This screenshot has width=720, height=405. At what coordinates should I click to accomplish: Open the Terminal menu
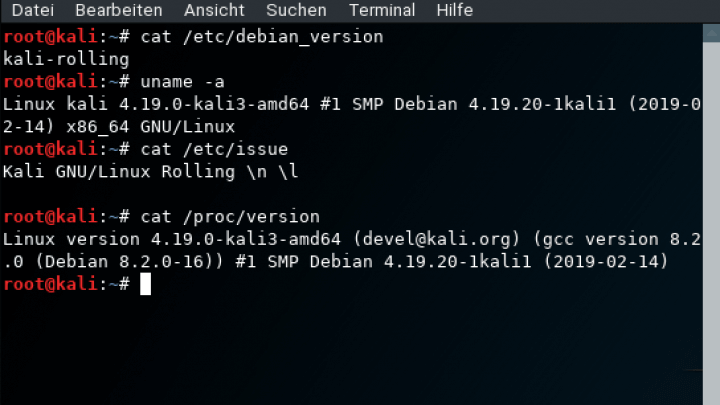(x=382, y=10)
